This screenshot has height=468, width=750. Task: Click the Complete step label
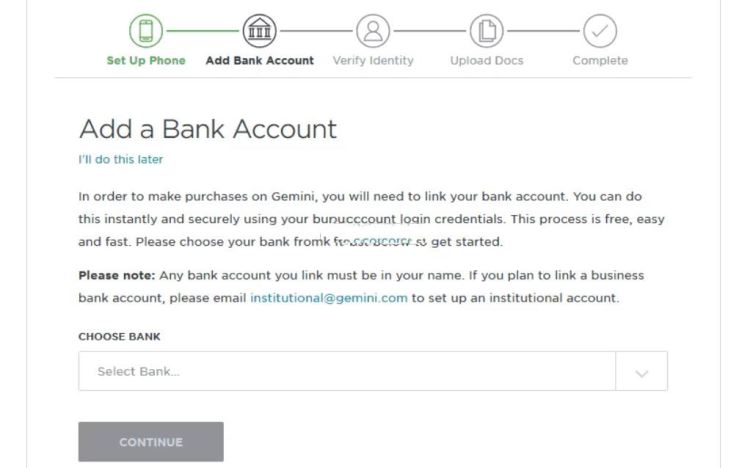(600, 61)
